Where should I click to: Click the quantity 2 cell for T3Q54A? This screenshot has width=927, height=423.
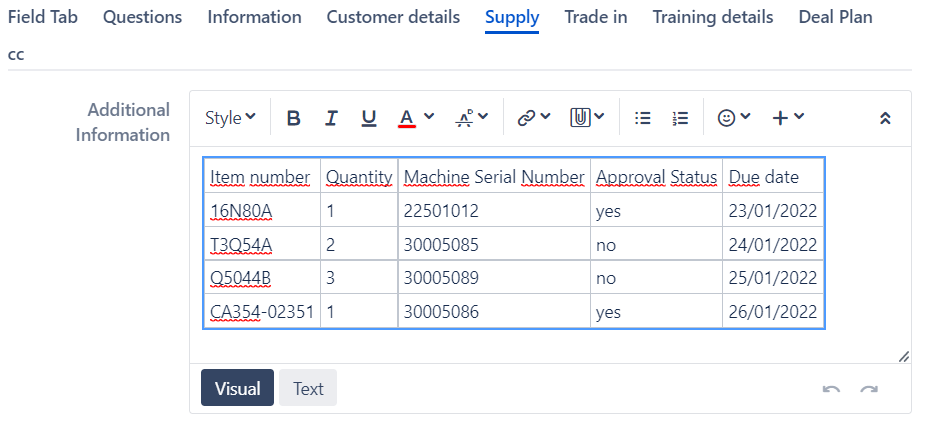tap(359, 244)
